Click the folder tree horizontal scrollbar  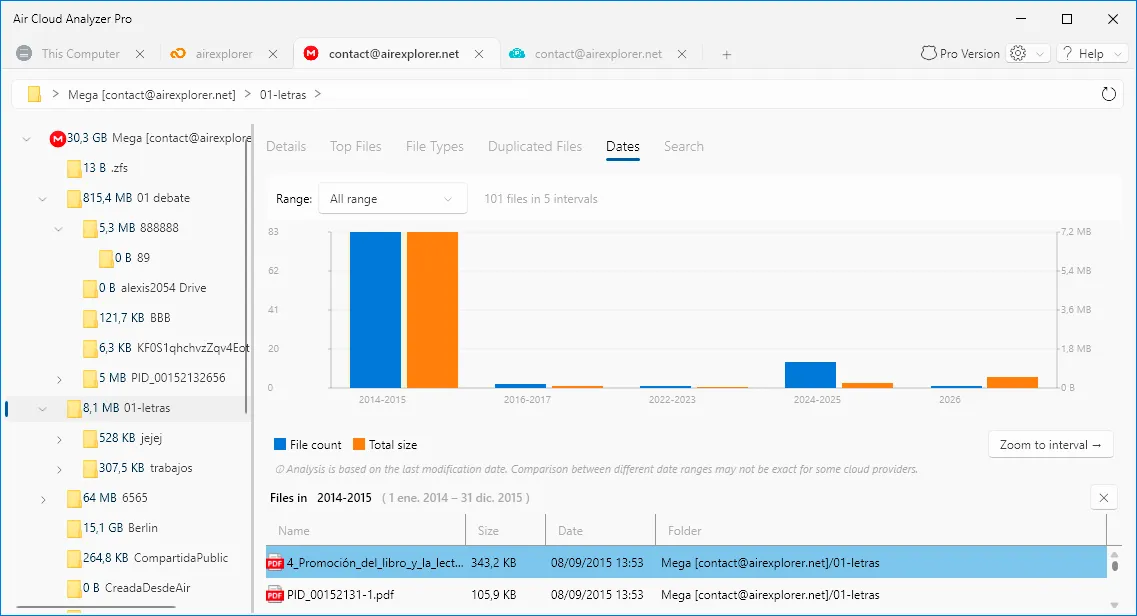coord(96,607)
